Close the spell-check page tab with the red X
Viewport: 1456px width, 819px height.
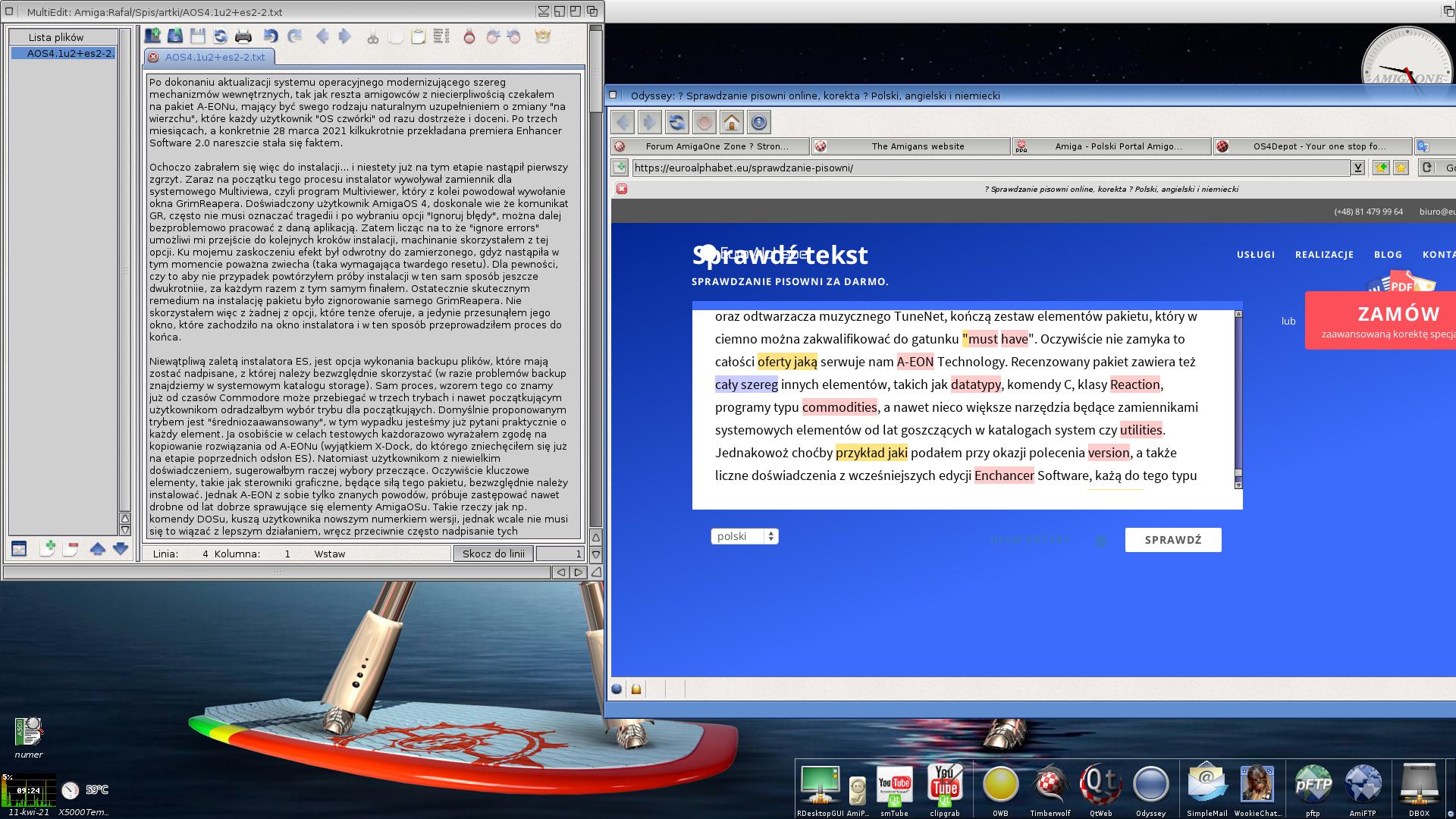(x=622, y=189)
